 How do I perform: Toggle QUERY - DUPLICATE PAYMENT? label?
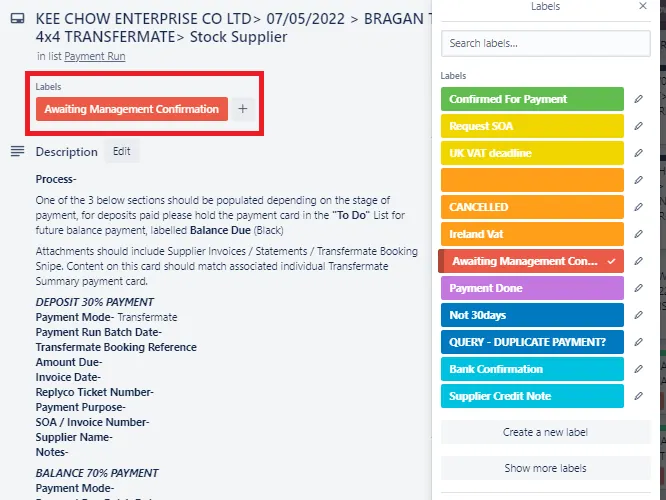point(532,342)
